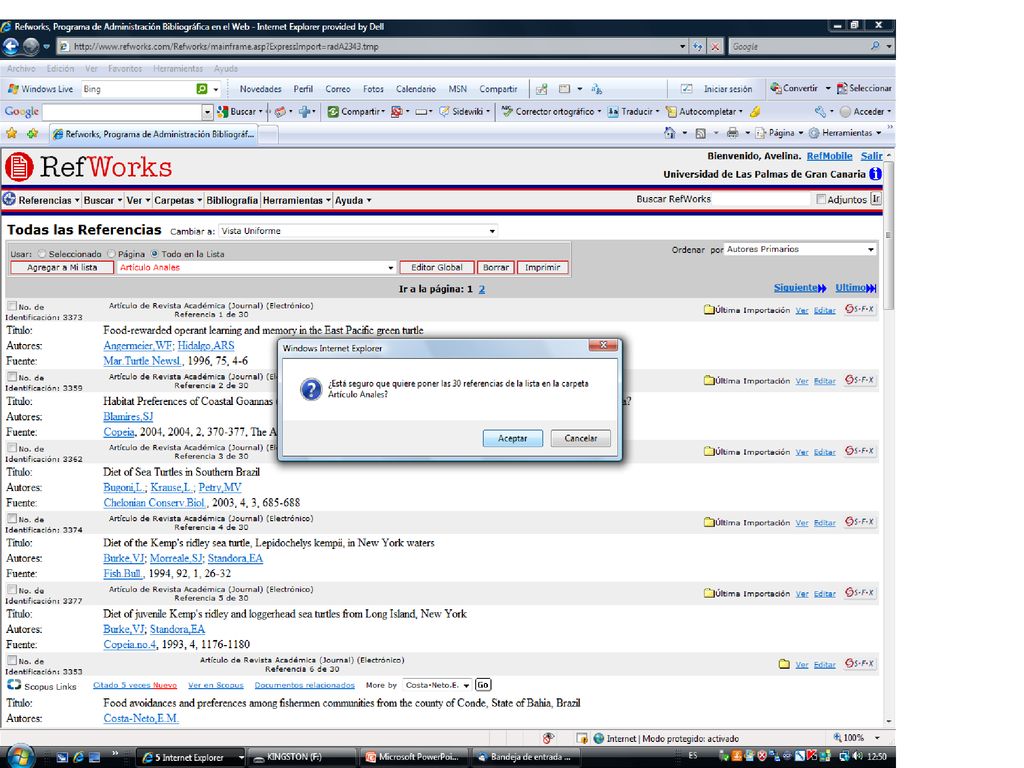The image size is (1024, 768).
Task: Open the browser Archivo menu
Action: 21,69
